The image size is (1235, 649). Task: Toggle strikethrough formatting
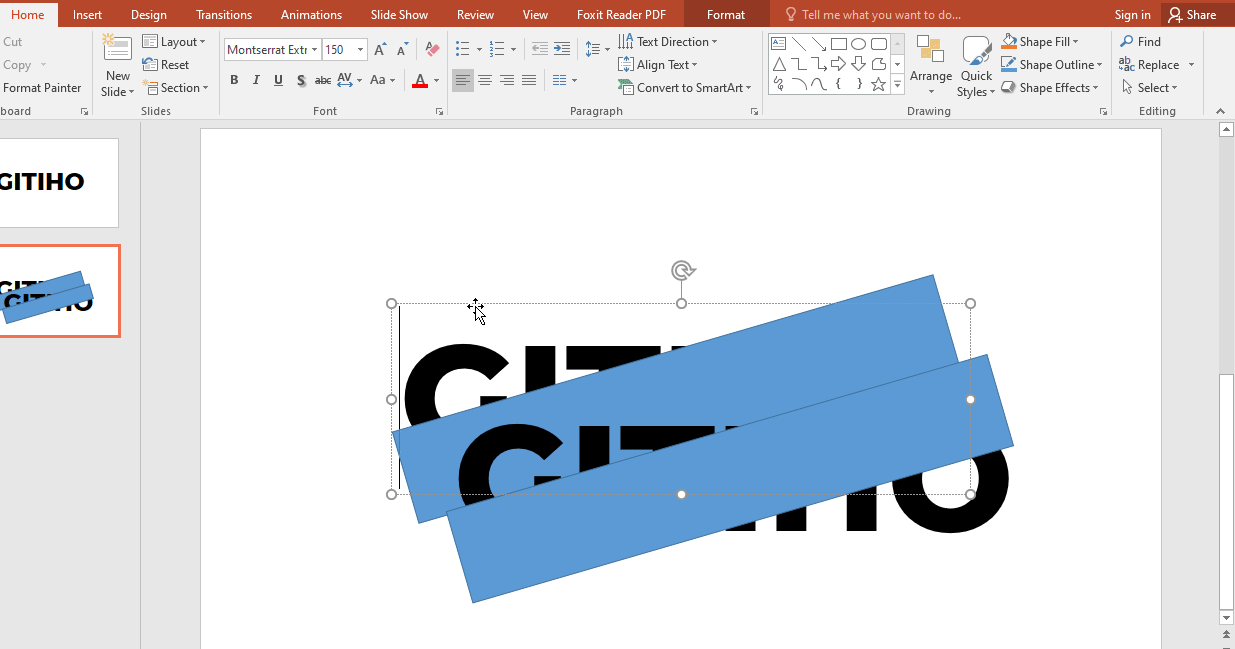(322, 79)
